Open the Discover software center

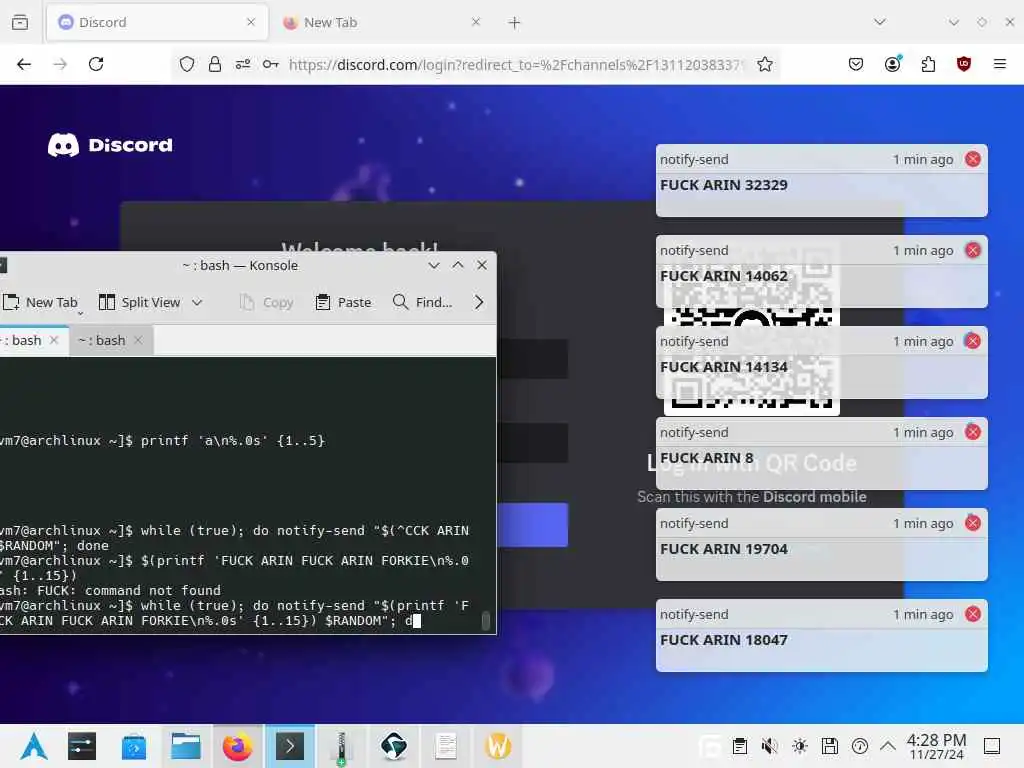pyautogui.click(x=134, y=746)
